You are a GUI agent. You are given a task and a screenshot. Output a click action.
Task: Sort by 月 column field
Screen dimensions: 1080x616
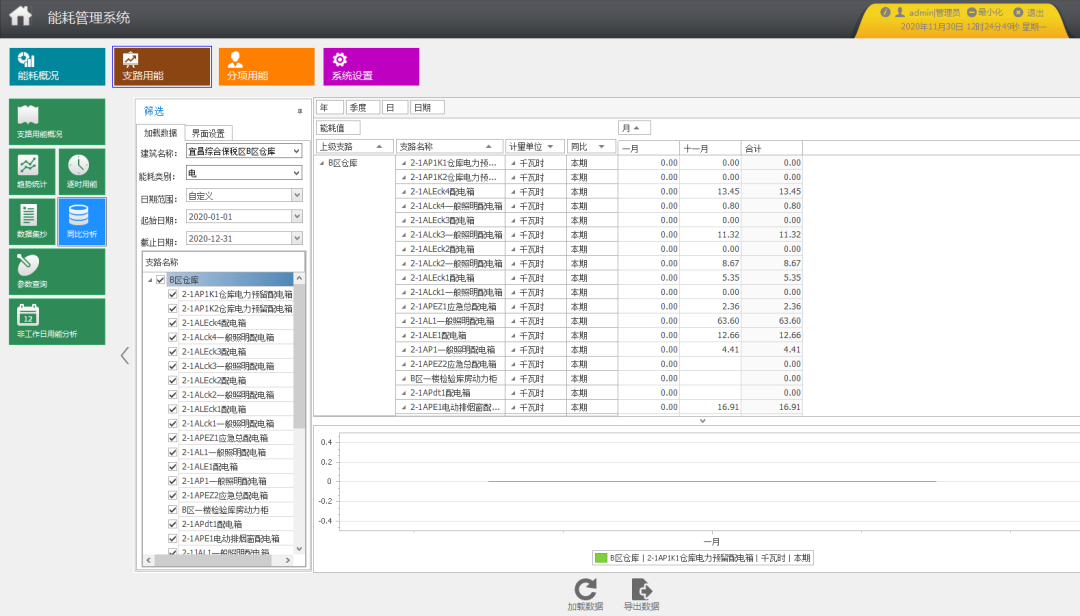point(634,127)
